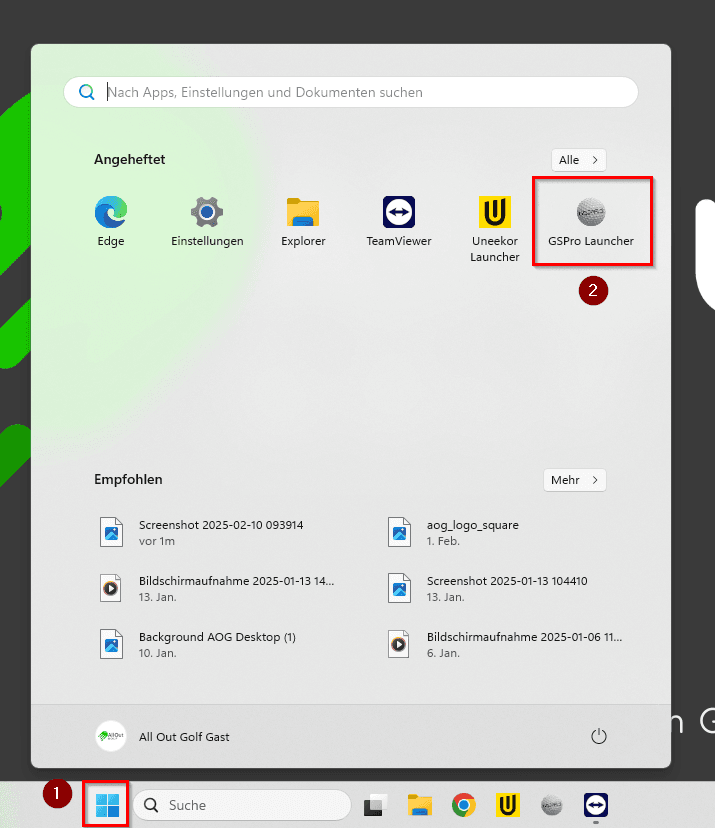Expand recommendations with the Mehr button
The image size is (715, 828).
pos(575,480)
